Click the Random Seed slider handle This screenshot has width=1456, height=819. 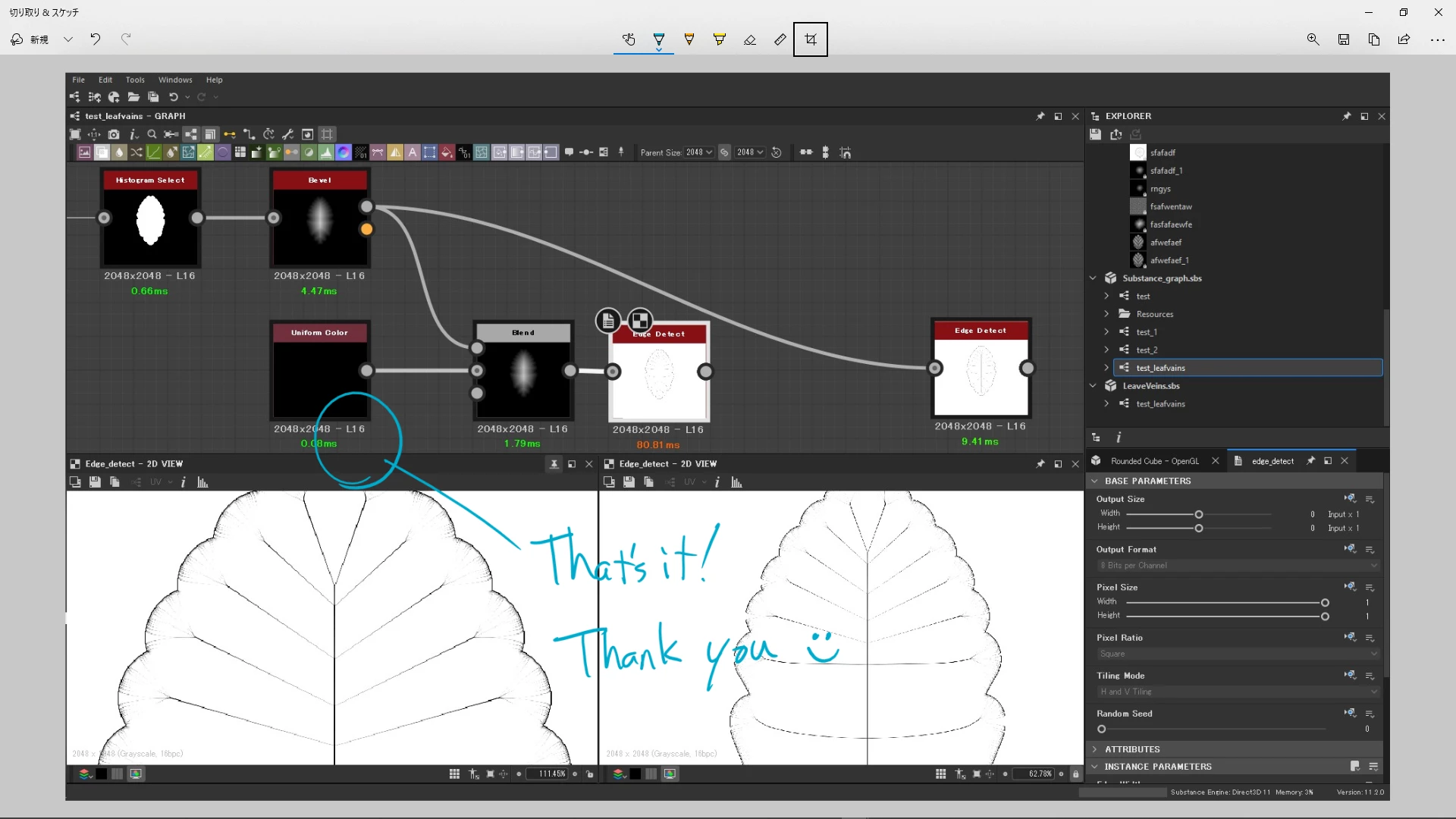click(x=1101, y=729)
